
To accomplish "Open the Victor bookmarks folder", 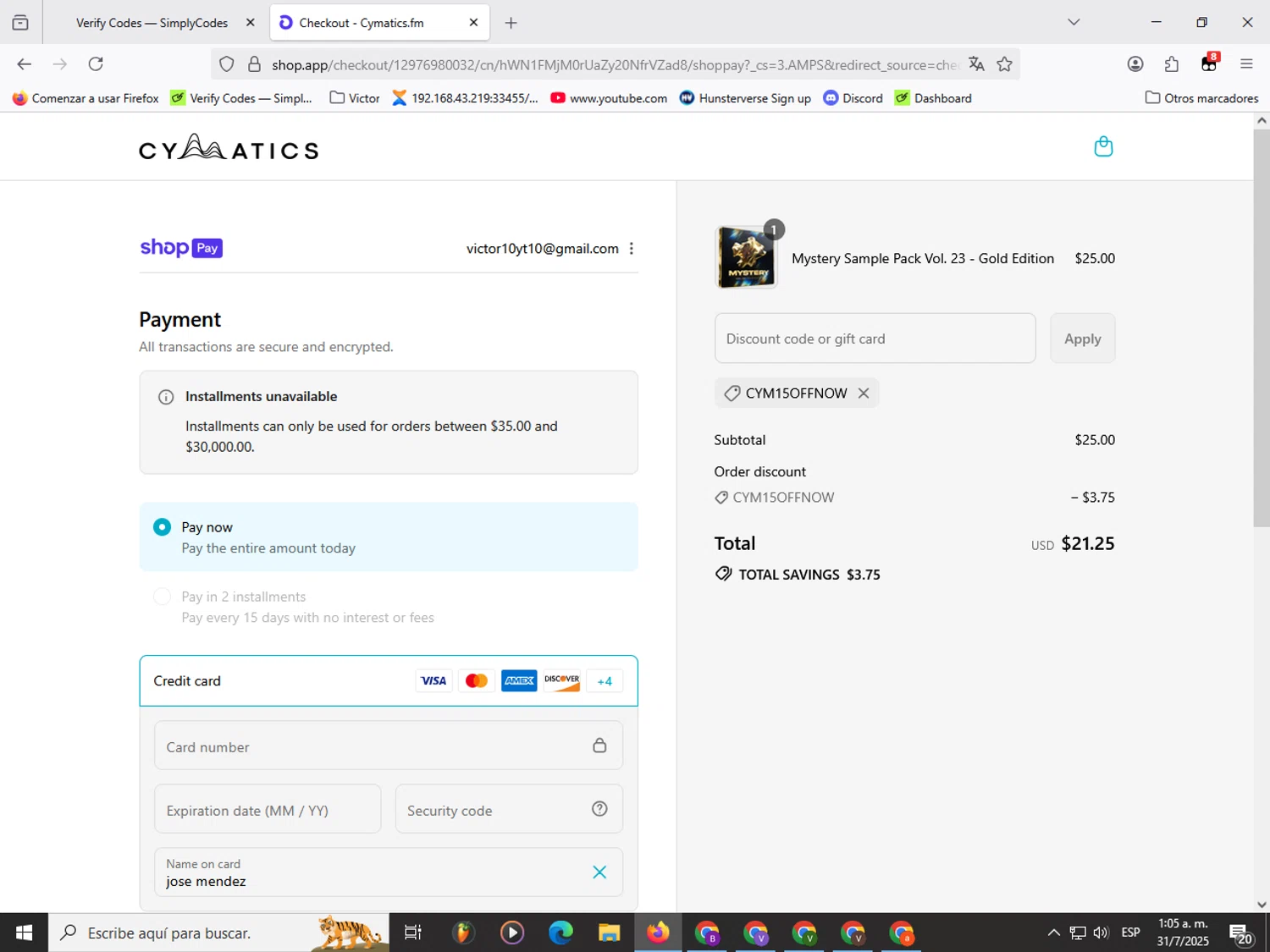I will tap(355, 98).
